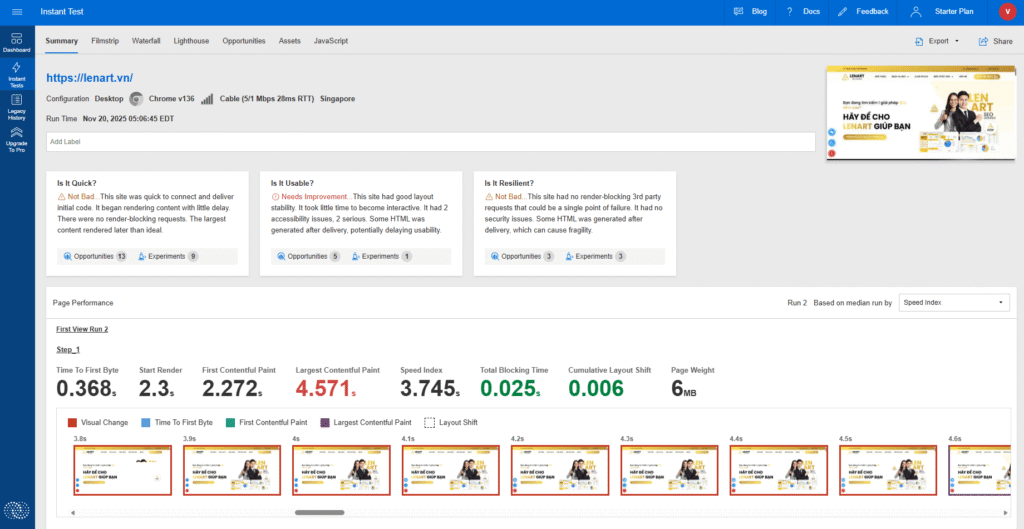The image size is (1024, 529).
Task: Click the filmstrip scroll left arrow
Action: (72, 513)
